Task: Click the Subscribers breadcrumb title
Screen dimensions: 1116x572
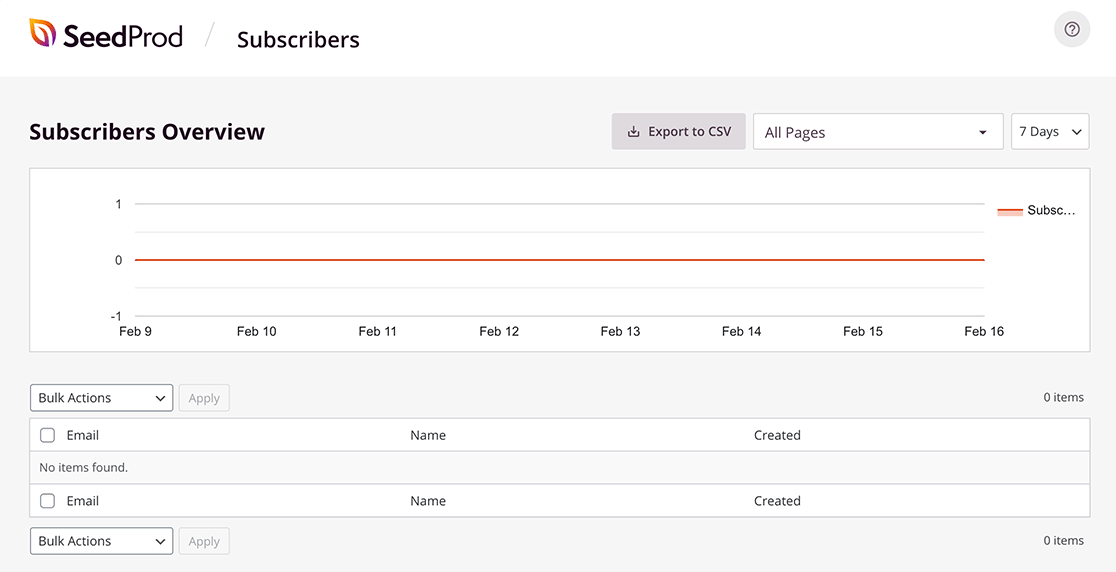Action: pyautogui.click(x=298, y=40)
